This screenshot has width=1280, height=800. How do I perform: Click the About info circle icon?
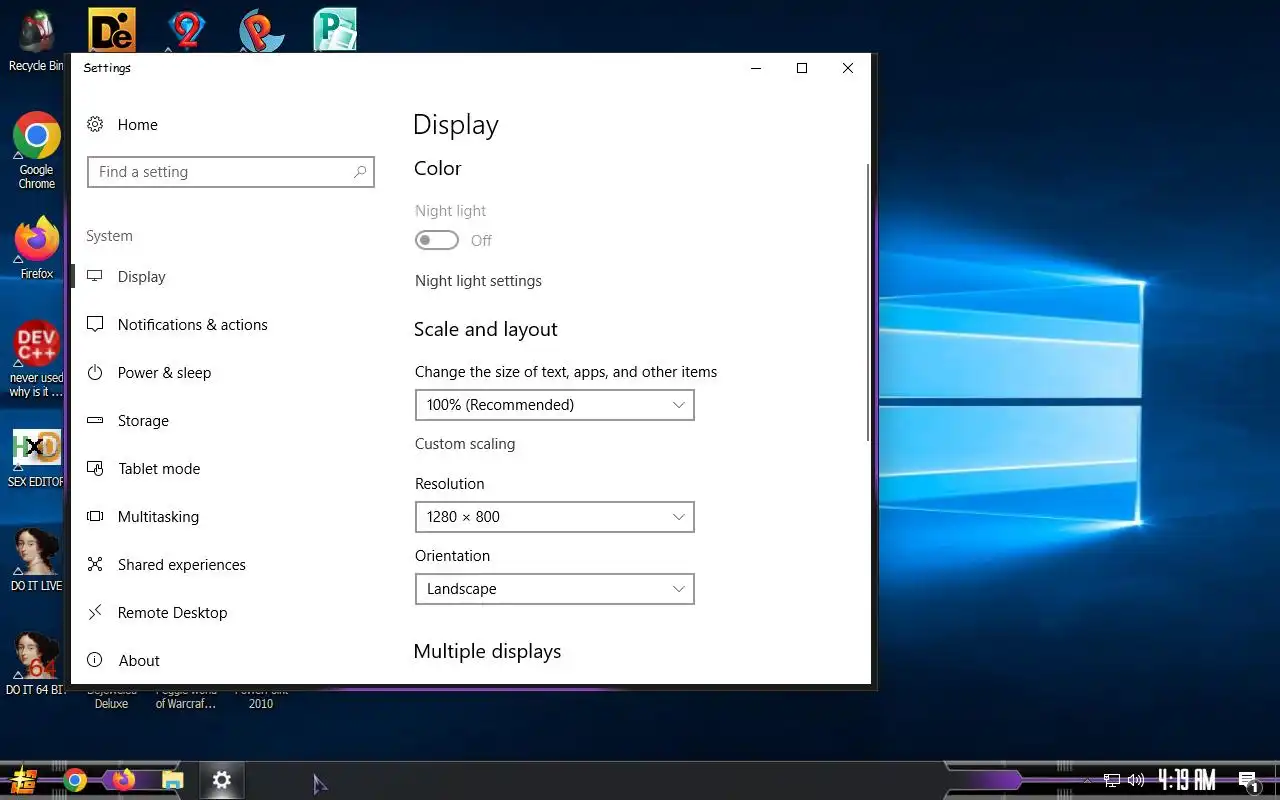click(x=95, y=660)
